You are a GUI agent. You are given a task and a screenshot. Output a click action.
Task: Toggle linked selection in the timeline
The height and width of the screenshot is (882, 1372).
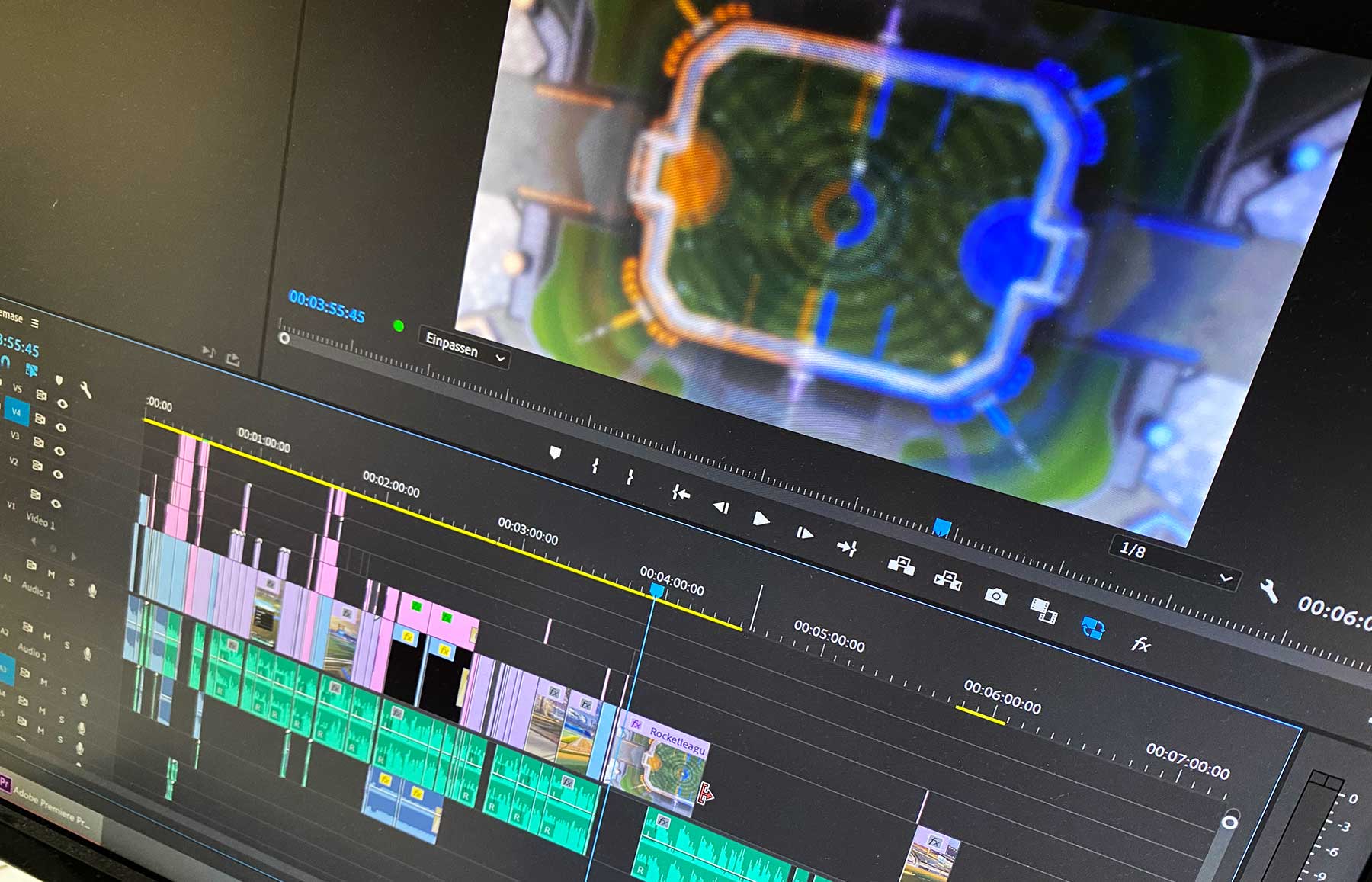click(x=31, y=370)
